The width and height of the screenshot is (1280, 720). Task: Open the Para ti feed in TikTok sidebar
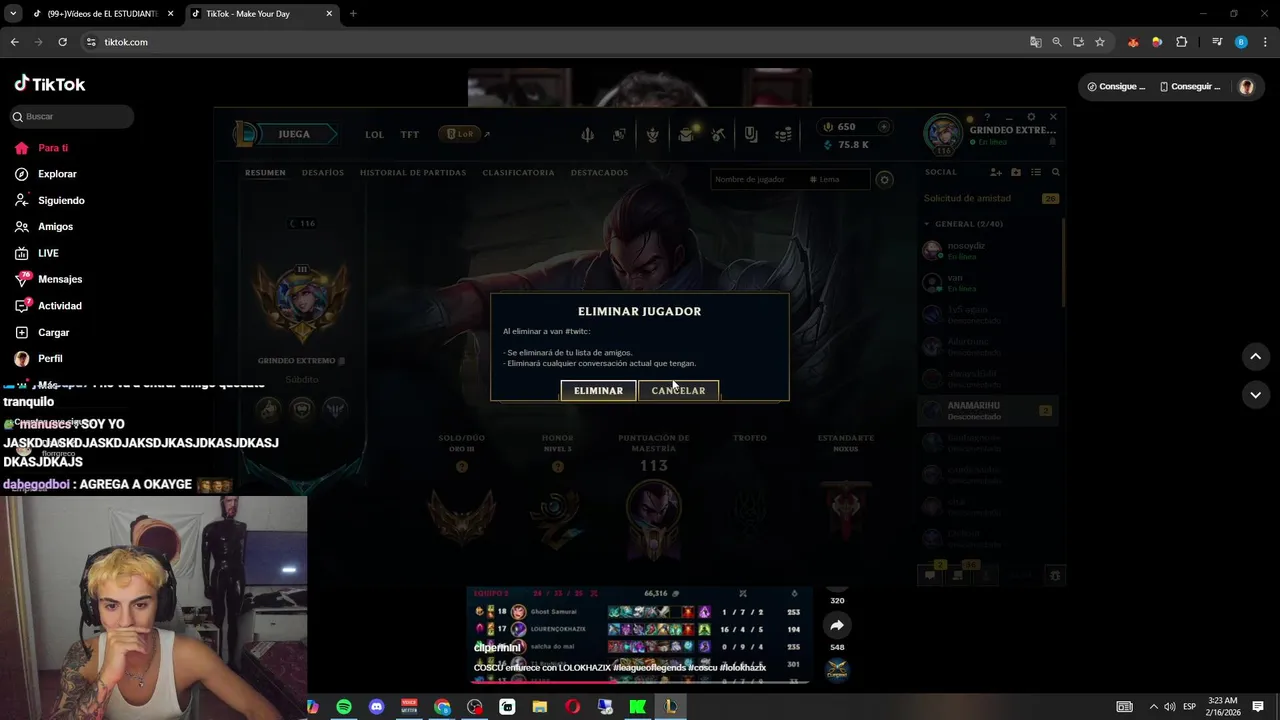coord(42,148)
